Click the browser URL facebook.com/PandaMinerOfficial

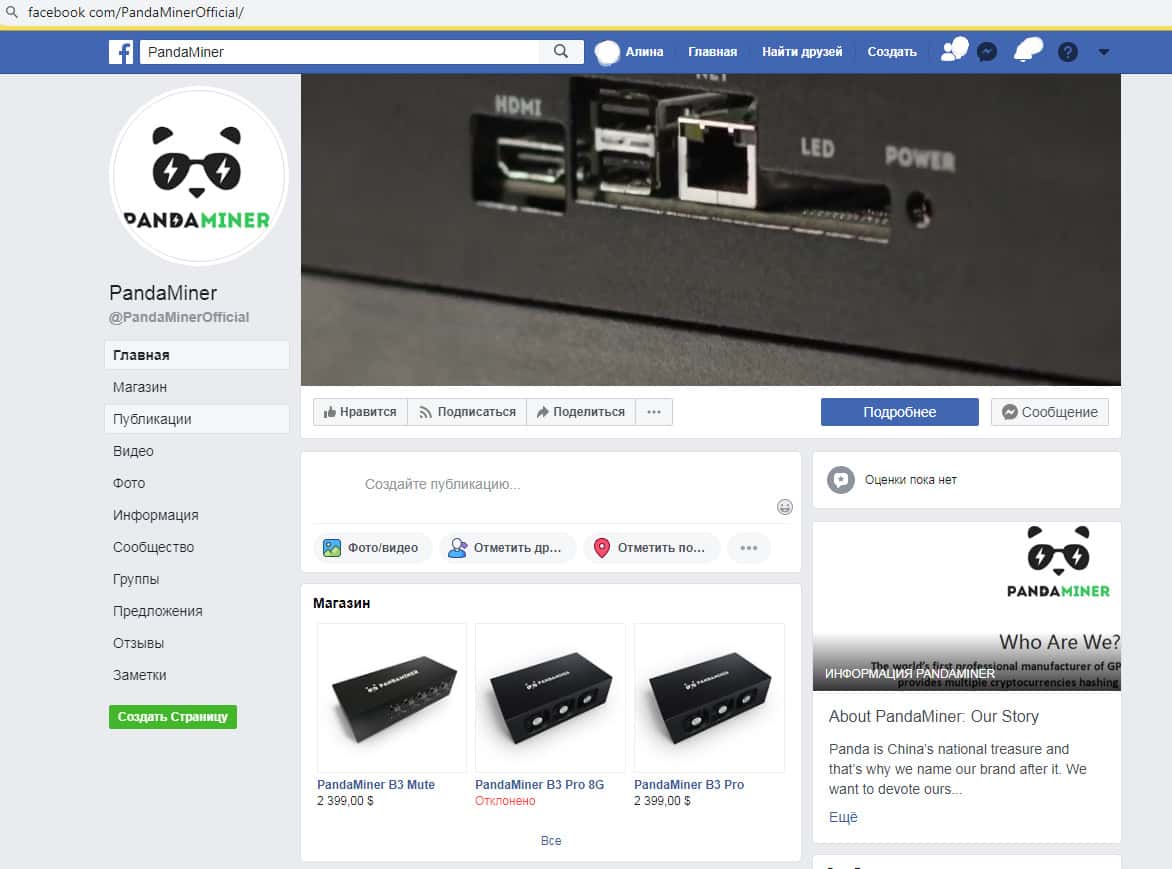pos(136,12)
